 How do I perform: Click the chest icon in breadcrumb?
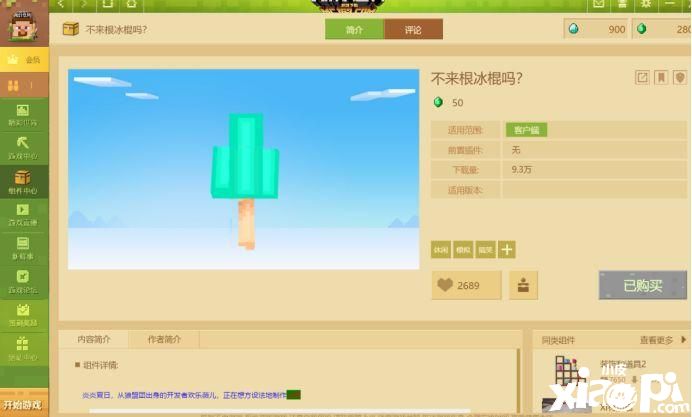coord(71,29)
